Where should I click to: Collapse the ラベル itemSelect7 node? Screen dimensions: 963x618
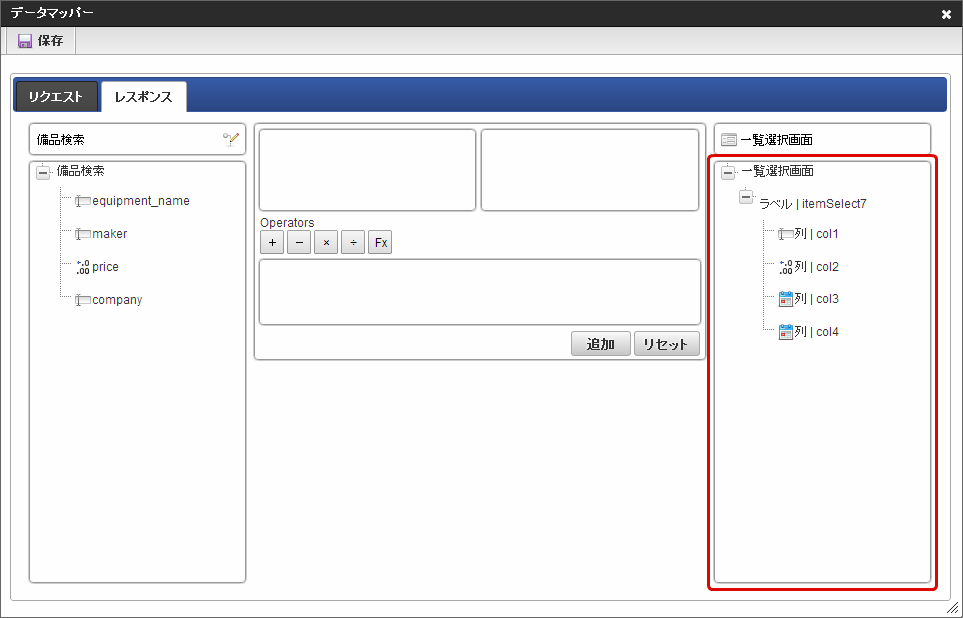click(x=746, y=196)
